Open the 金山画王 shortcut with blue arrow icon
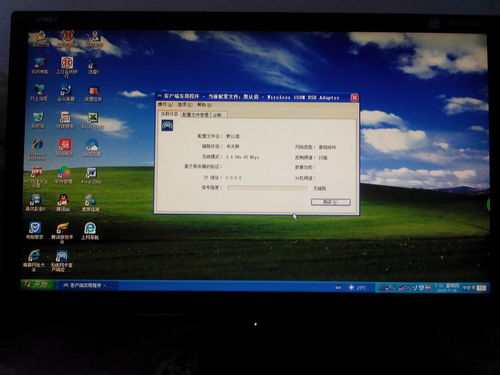The height and width of the screenshot is (375, 500). click(66, 93)
